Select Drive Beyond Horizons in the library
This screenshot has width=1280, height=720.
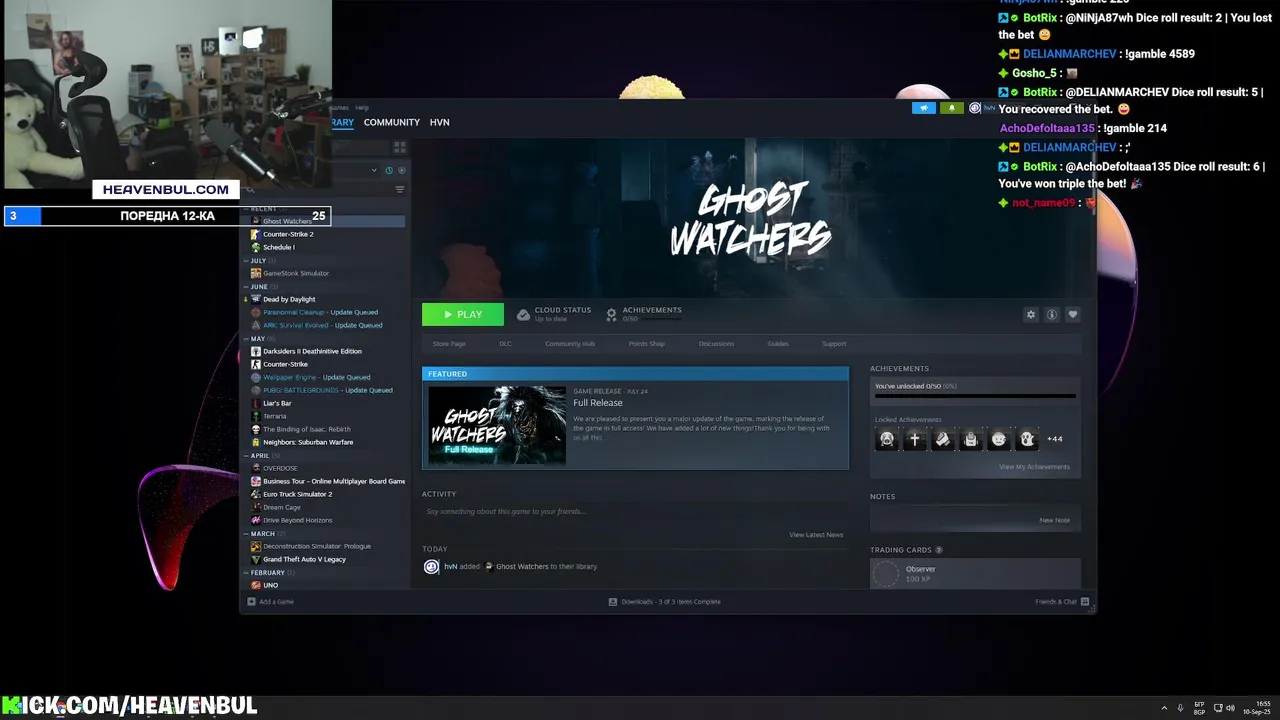tap(297, 520)
